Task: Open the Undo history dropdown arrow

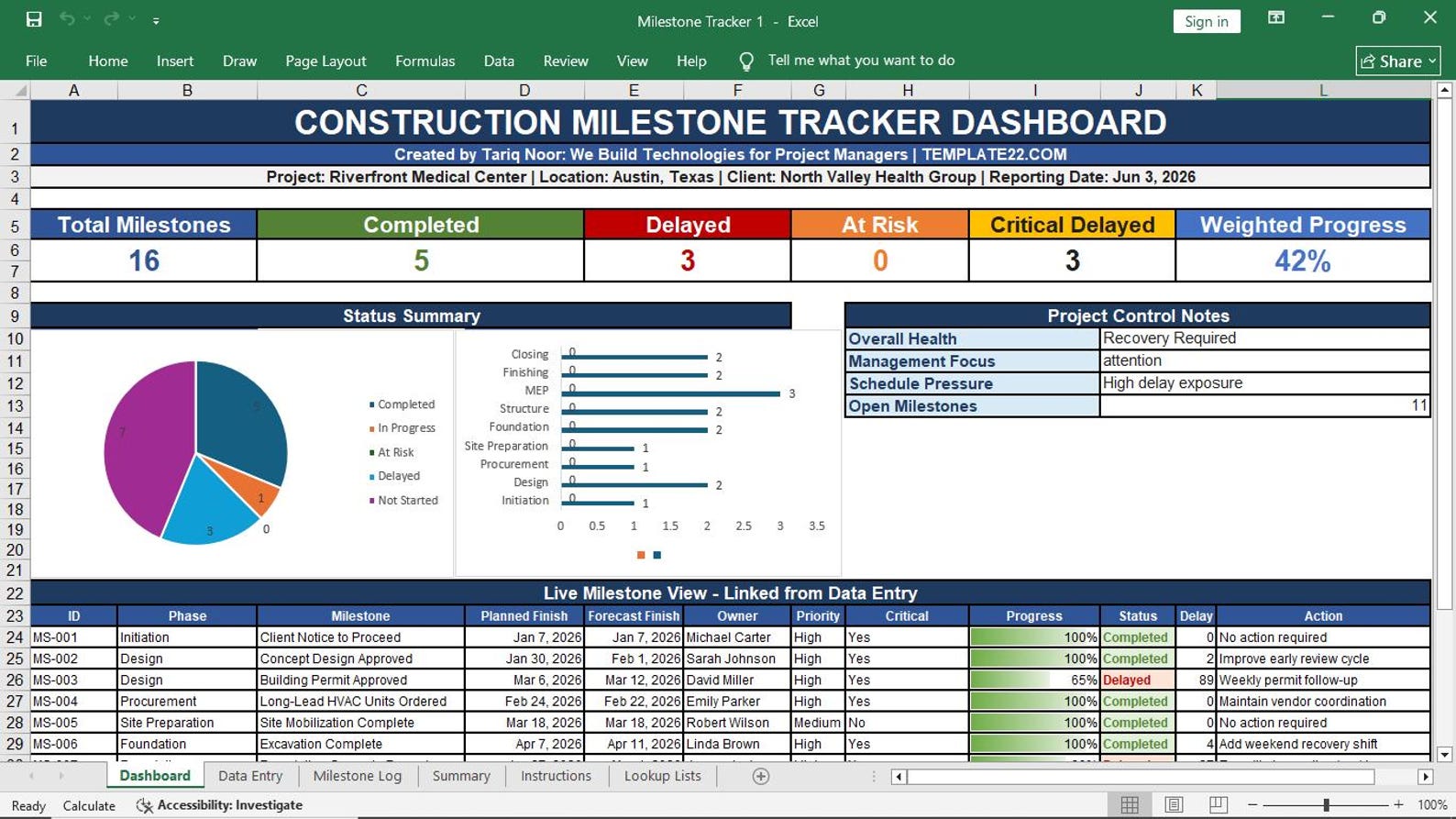Action: pyautogui.click(x=88, y=19)
